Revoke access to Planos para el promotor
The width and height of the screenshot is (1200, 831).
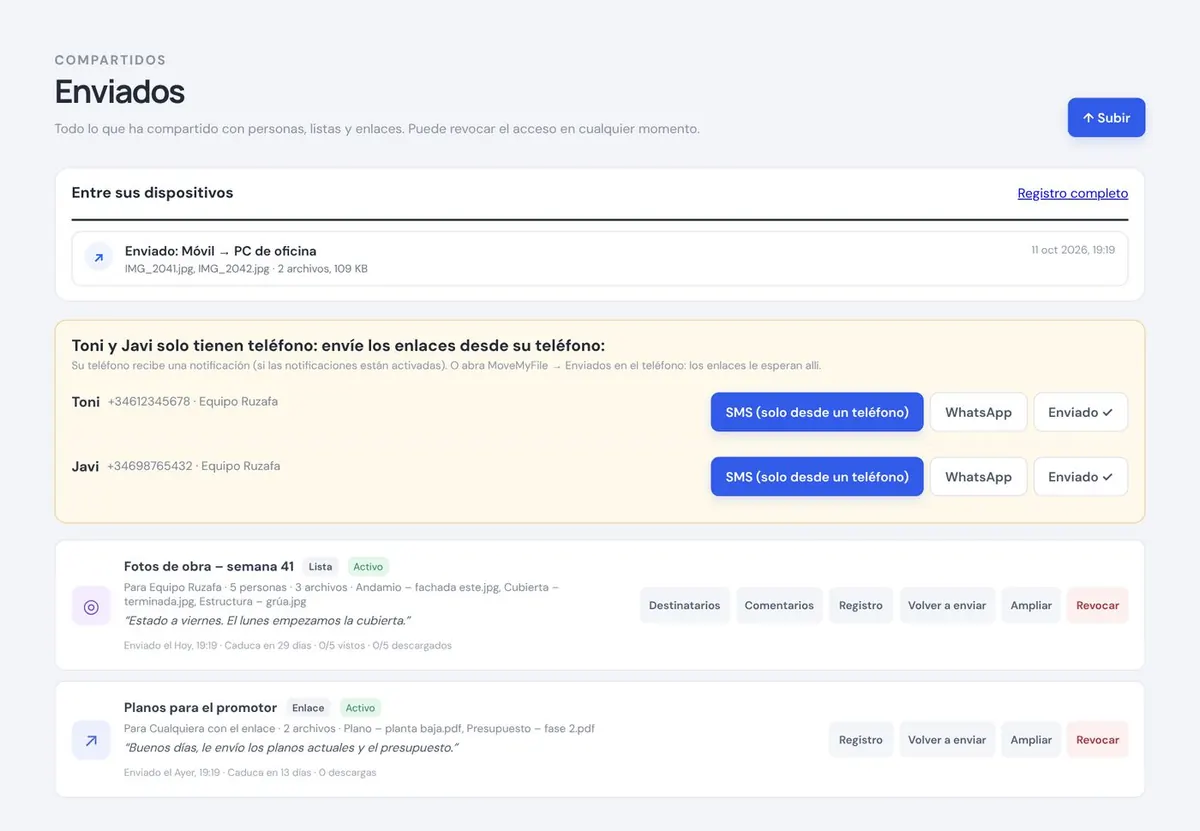tap(1098, 740)
